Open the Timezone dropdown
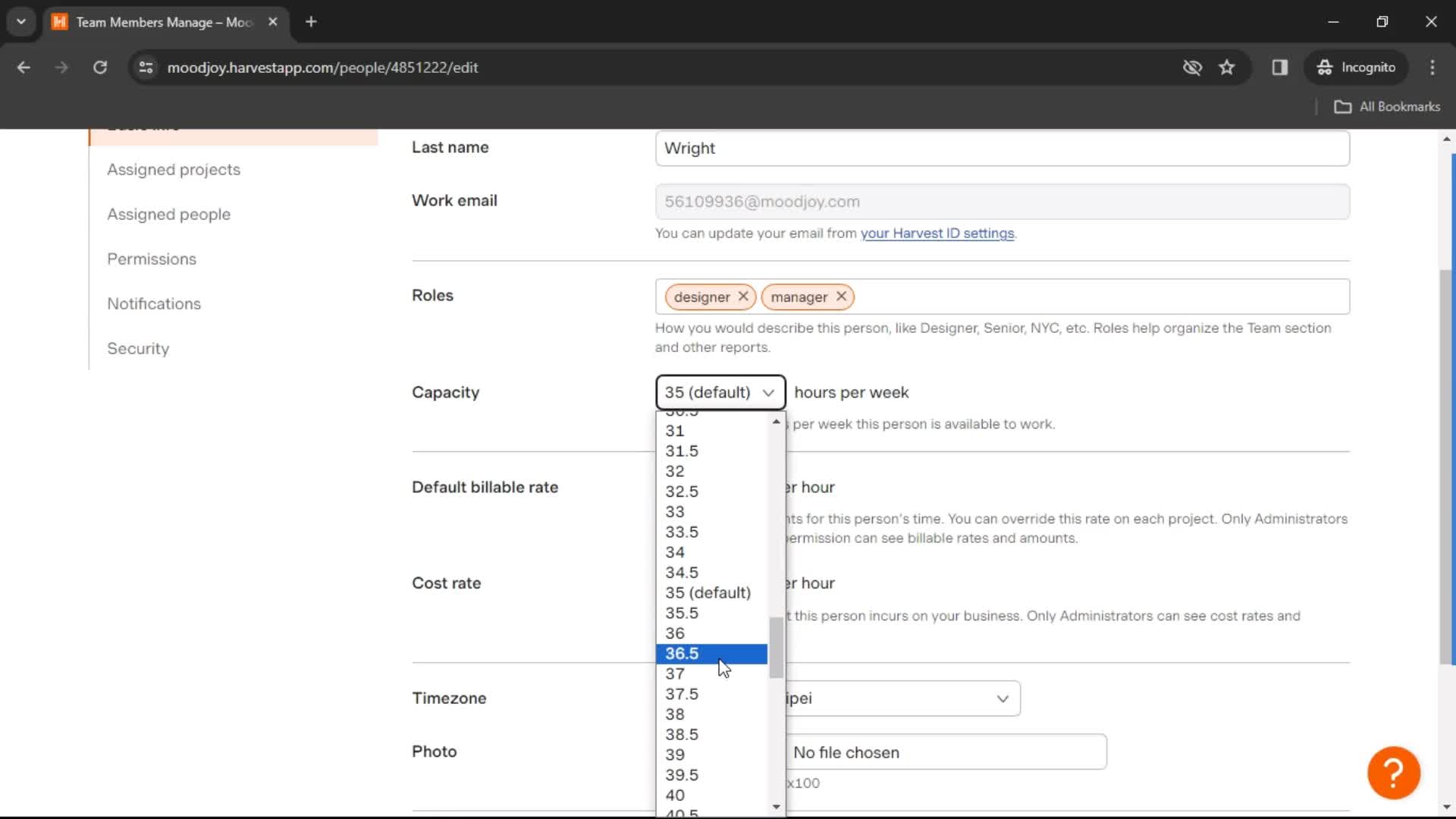Image resolution: width=1456 pixels, height=819 pixels. [902, 698]
